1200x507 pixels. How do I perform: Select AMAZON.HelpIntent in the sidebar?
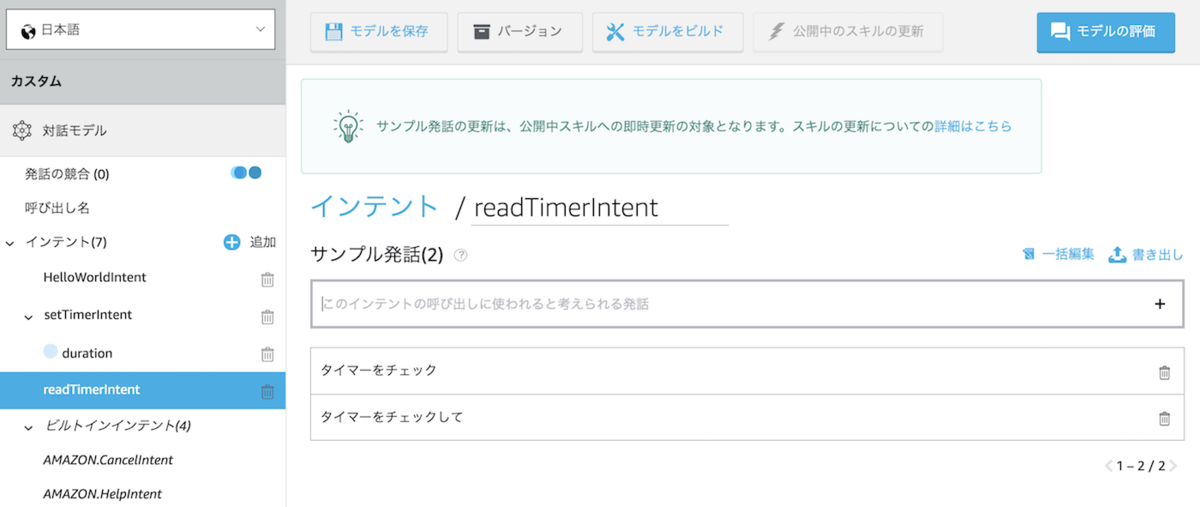pos(102,494)
